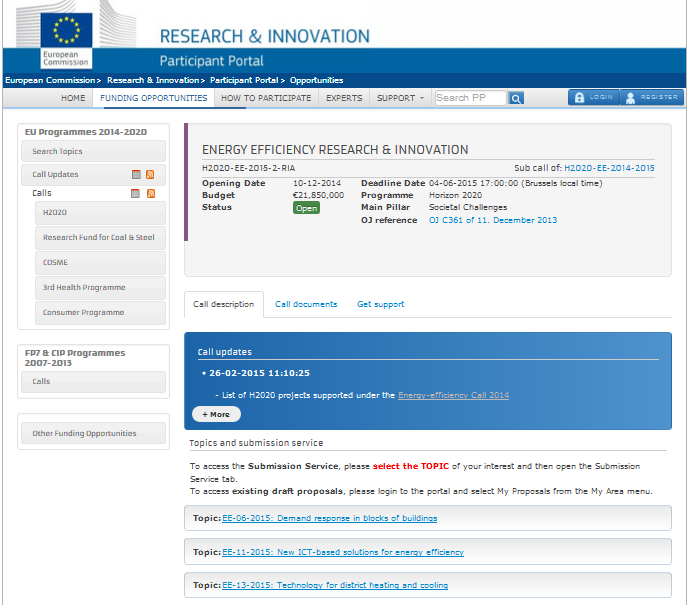Open Calls RSS feed icon
The height and width of the screenshot is (605, 690).
[x=151, y=193]
